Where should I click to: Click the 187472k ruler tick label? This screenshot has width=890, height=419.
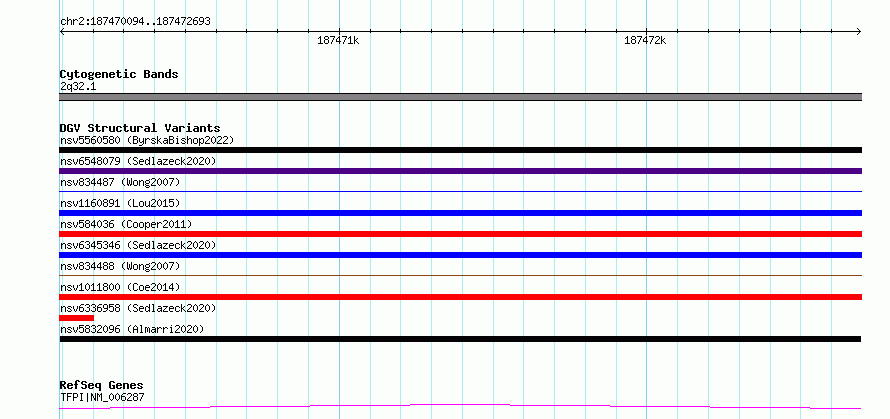[x=645, y=40]
